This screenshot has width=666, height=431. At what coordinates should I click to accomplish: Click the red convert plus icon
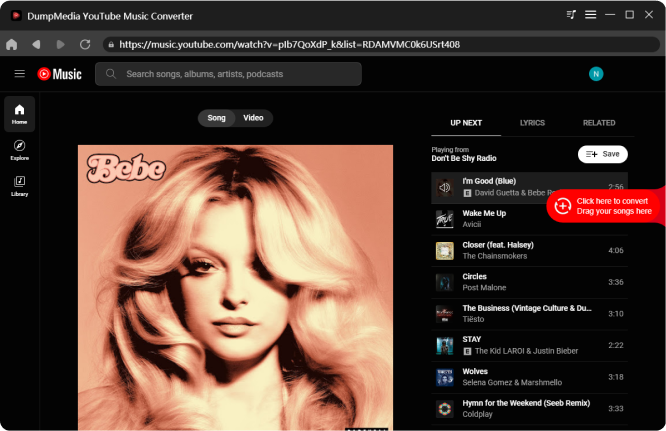point(562,206)
